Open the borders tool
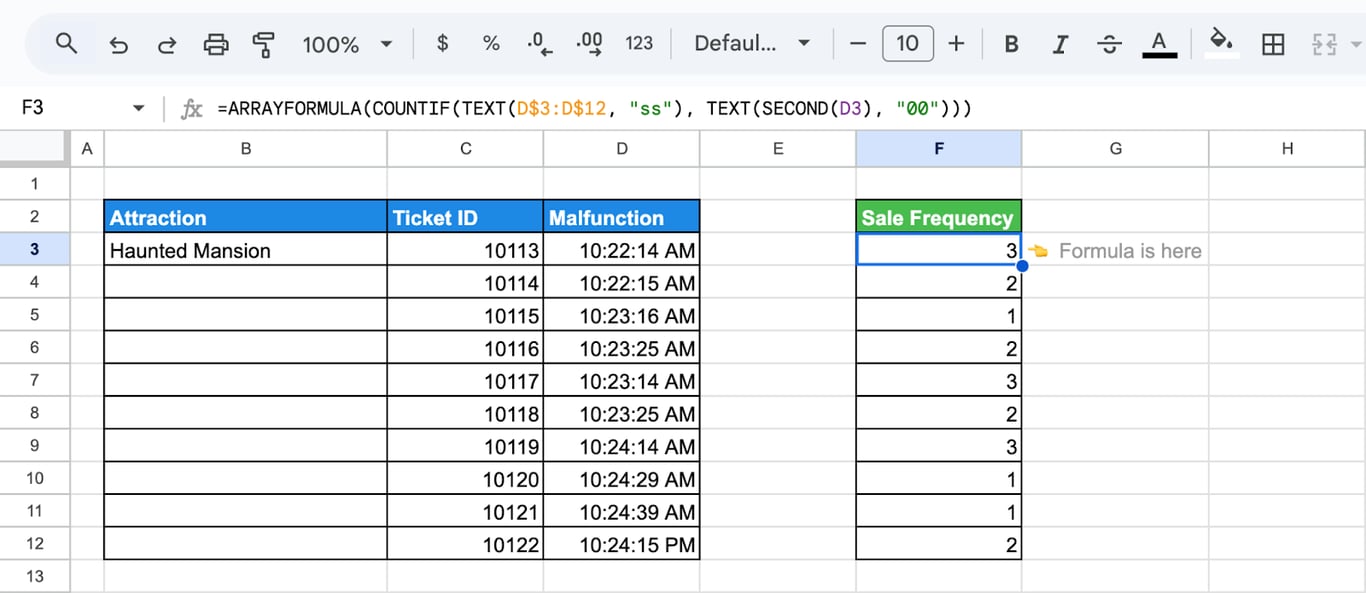1366x593 pixels. click(x=1273, y=44)
